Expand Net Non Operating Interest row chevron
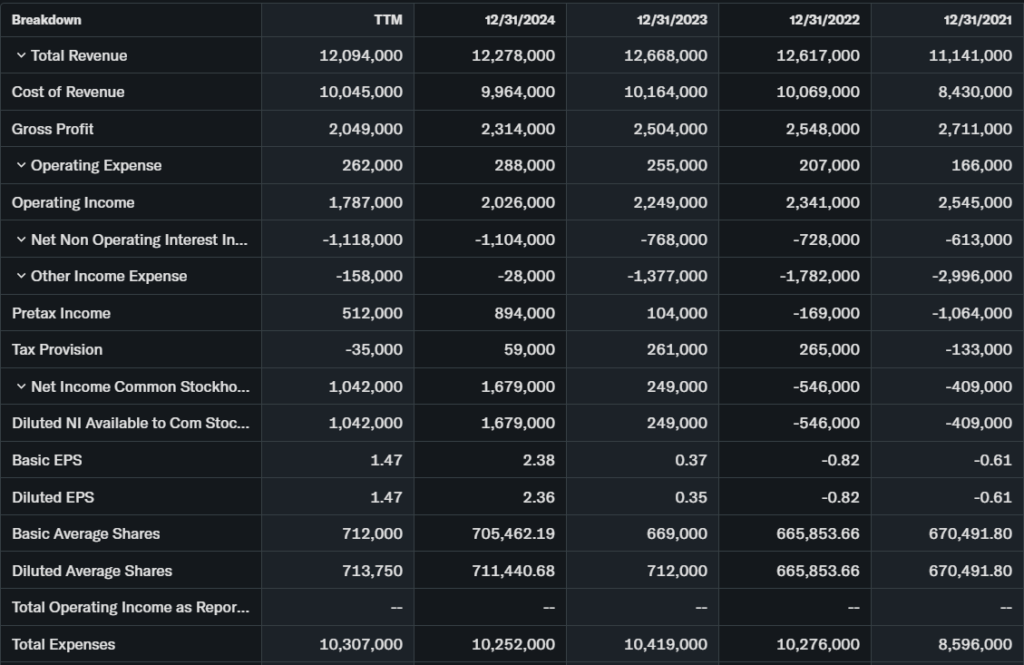Image resolution: width=1024 pixels, height=665 pixels. point(21,240)
